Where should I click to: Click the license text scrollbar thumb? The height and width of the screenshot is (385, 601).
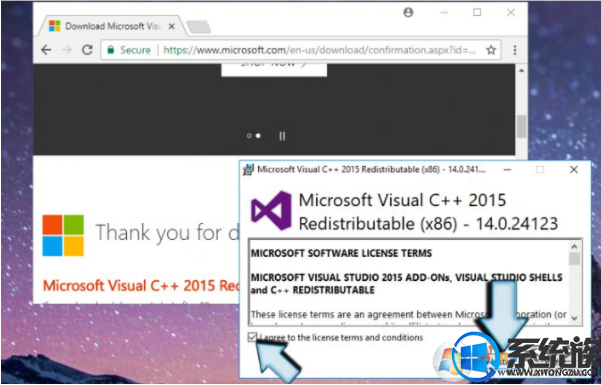(x=574, y=259)
